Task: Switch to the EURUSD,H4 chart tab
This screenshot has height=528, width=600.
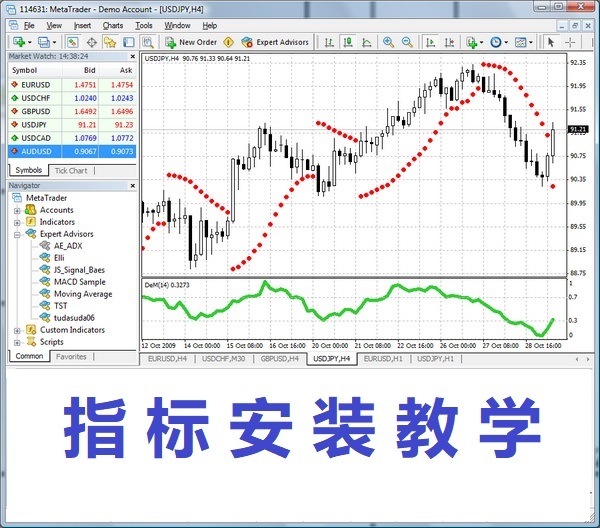Action: tap(167, 359)
